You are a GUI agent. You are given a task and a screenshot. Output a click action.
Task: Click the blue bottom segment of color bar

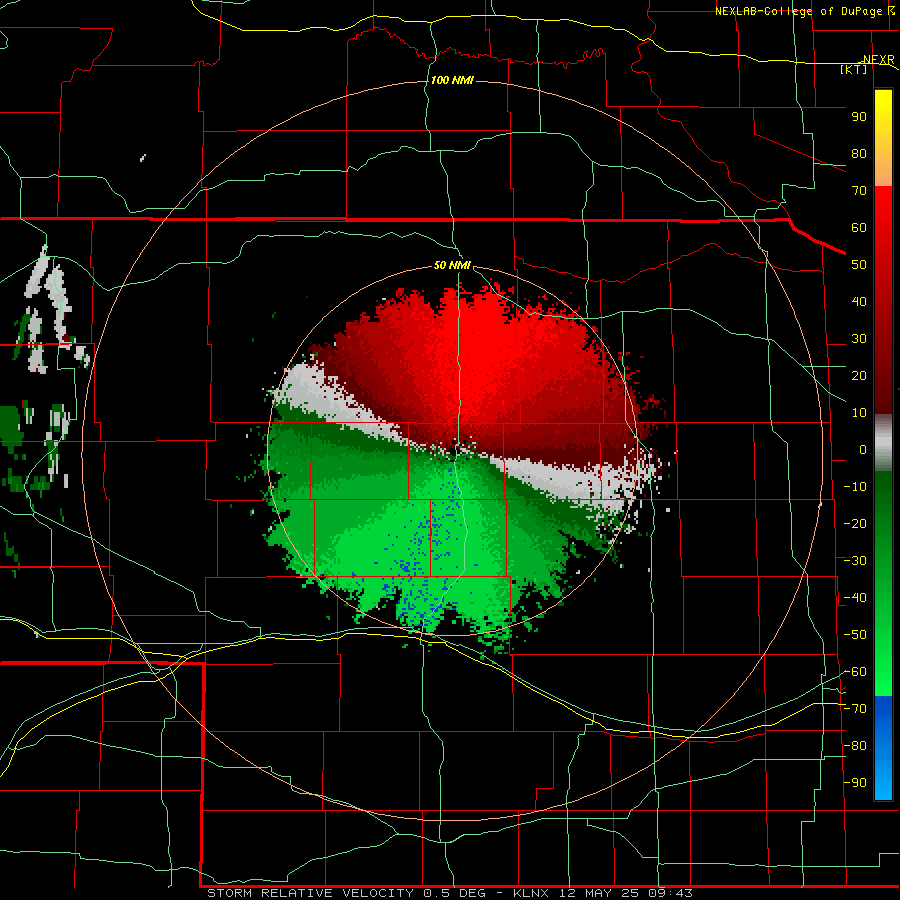pyautogui.click(x=883, y=748)
